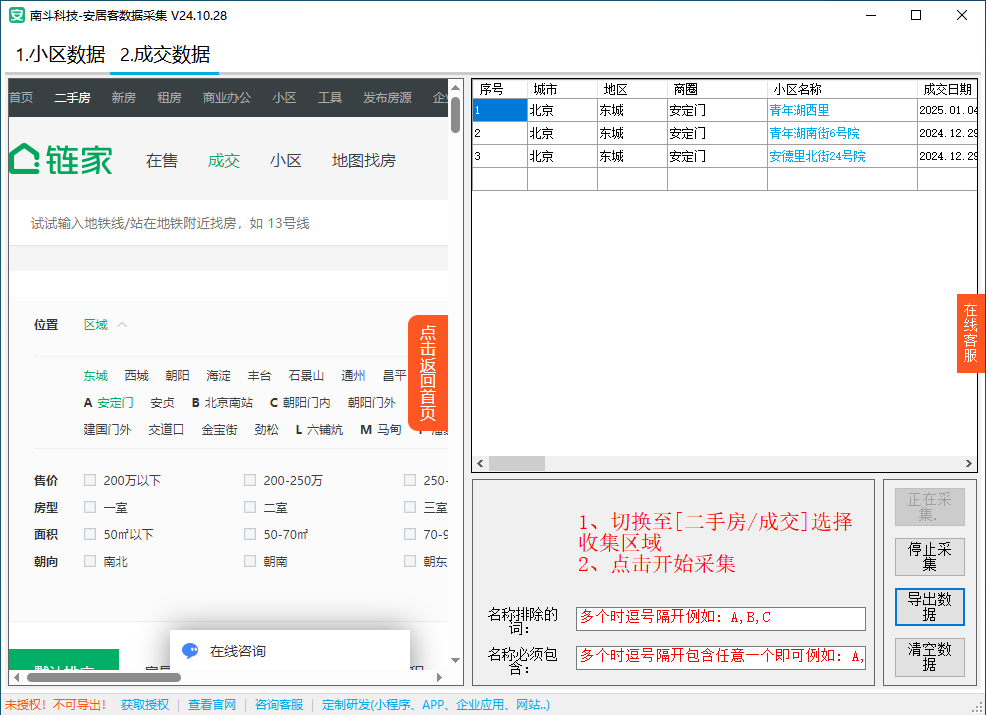Open 青年湖南街6号院 community link

814,133
